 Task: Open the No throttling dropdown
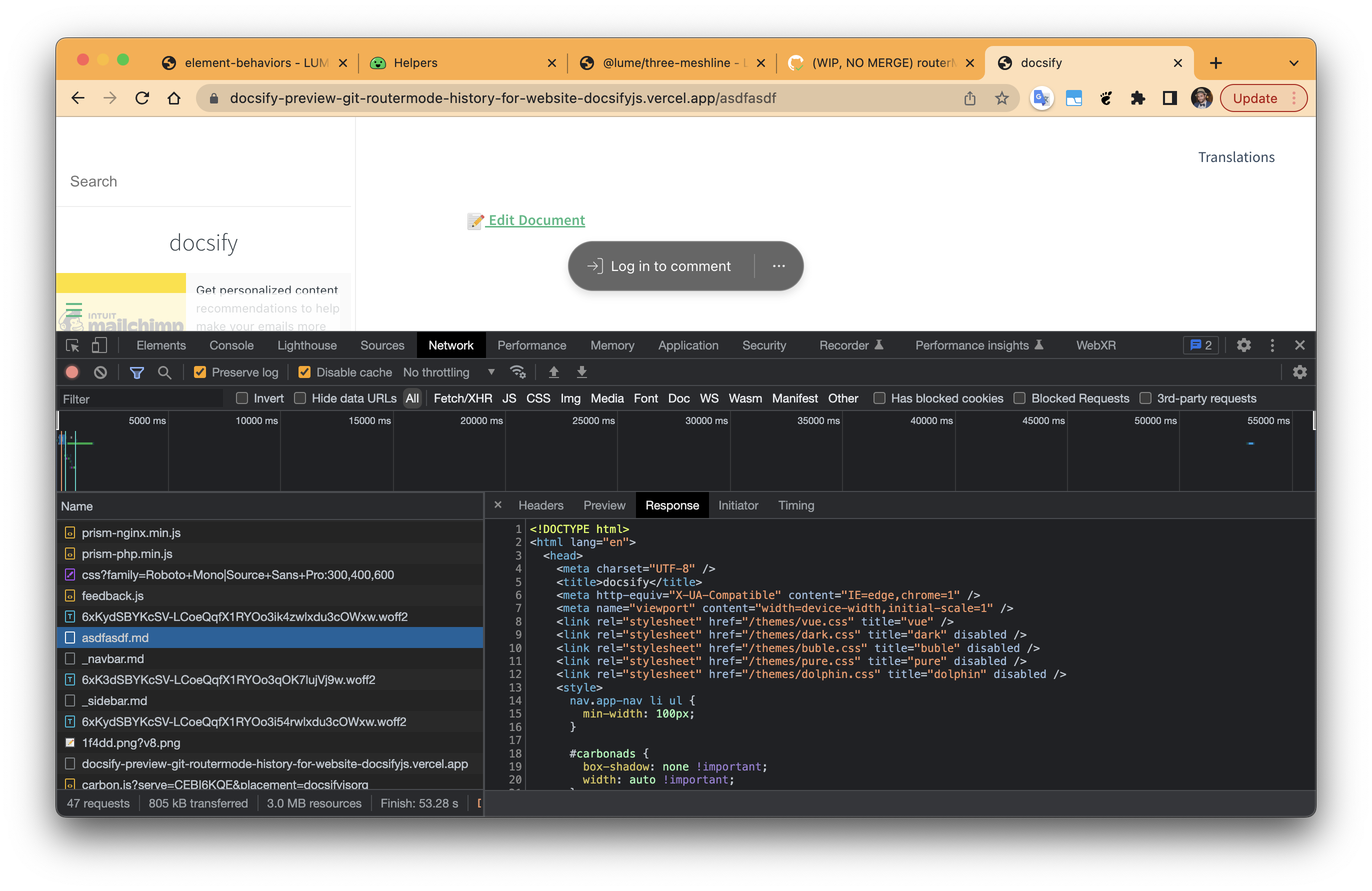(x=449, y=372)
